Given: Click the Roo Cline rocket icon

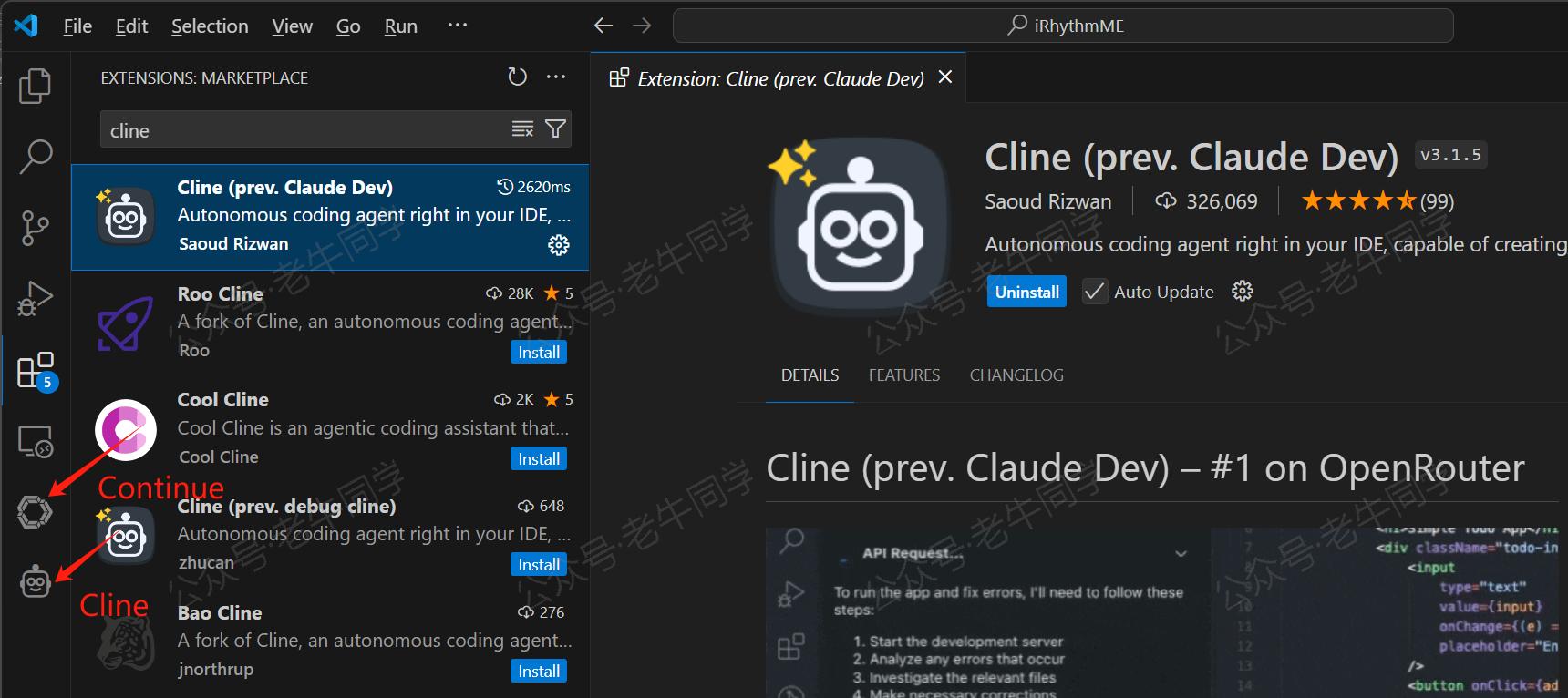Looking at the screenshot, I should coord(126,324).
